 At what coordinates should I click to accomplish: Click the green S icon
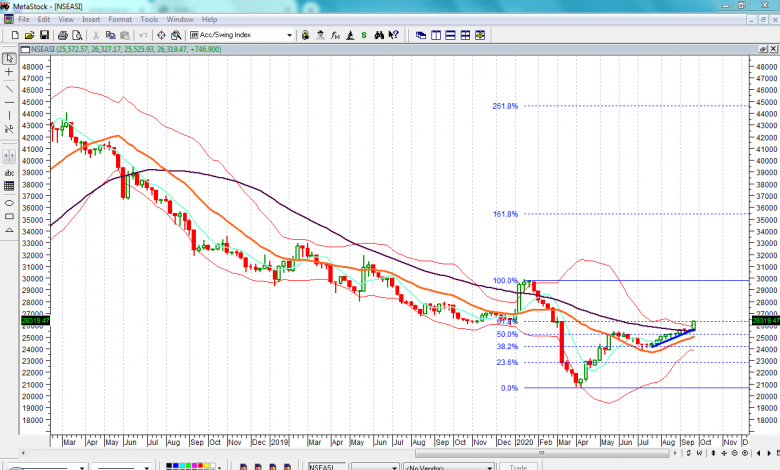(x=364, y=35)
